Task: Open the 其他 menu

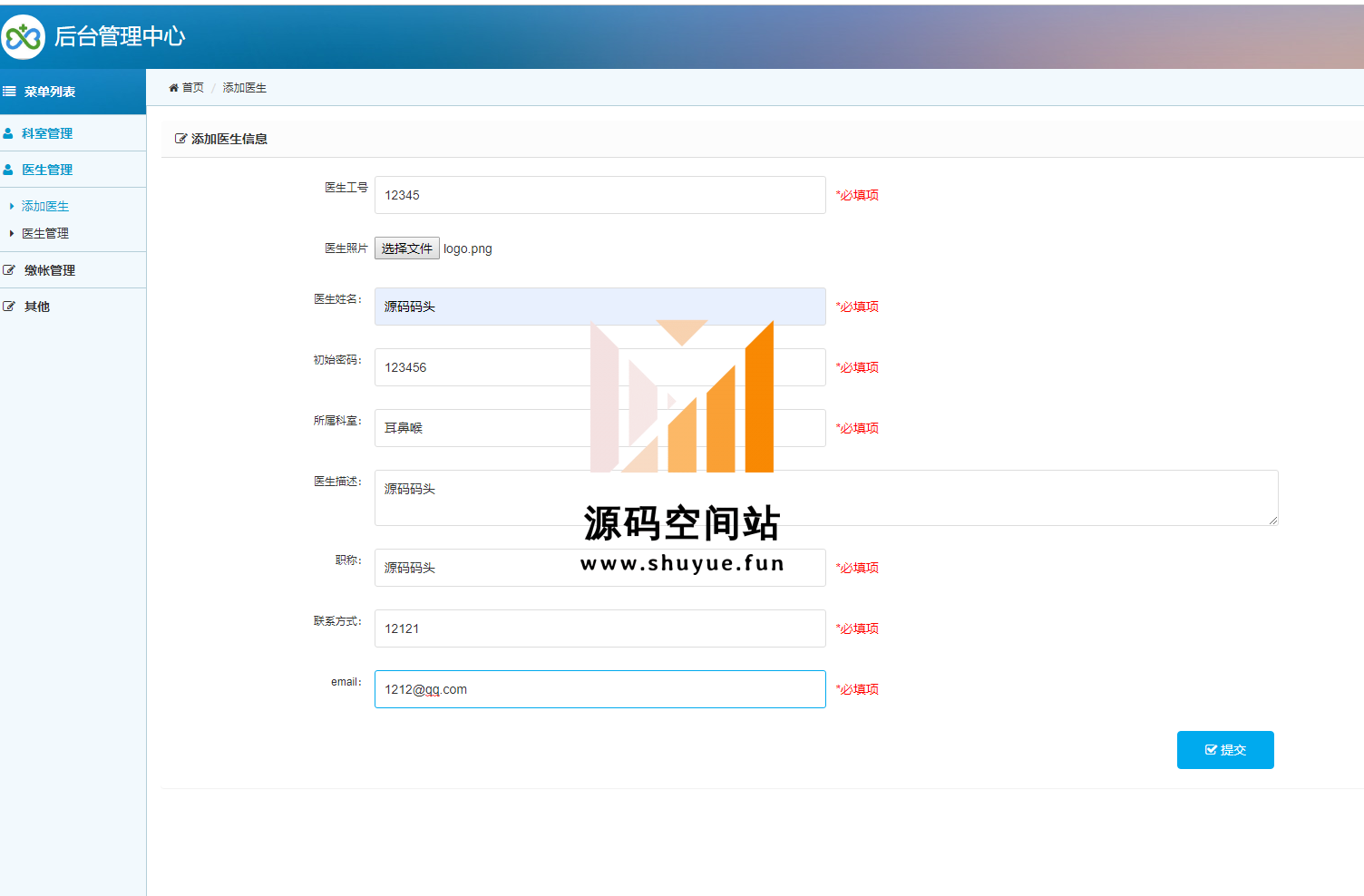Action: pos(37,307)
